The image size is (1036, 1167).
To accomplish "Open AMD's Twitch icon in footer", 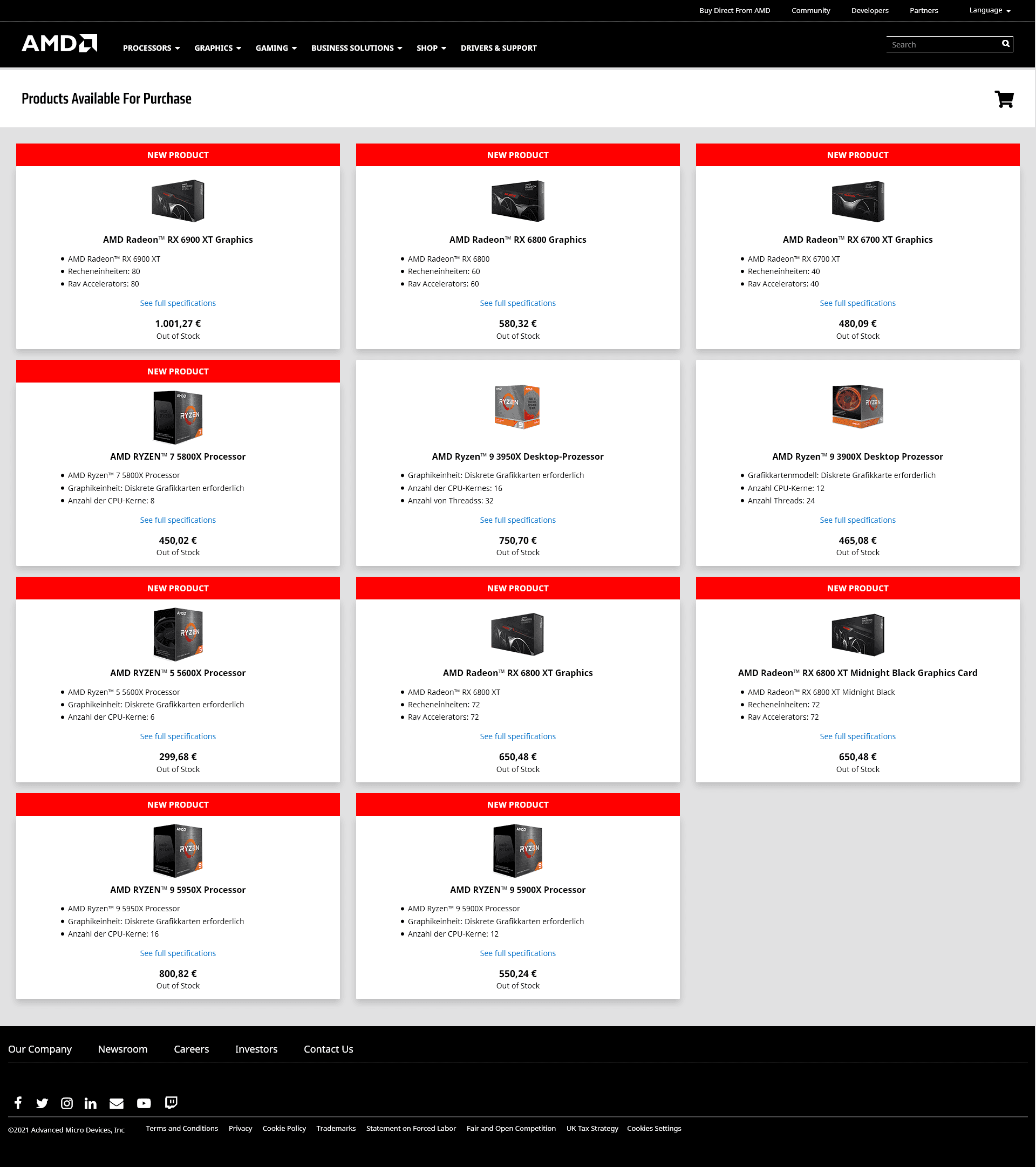I will (171, 1102).
